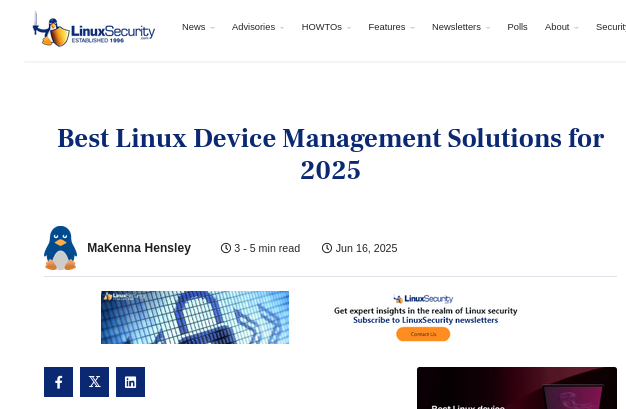626x409 pixels.
Task: Click the article title heading
Action: (x=331, y=154)
